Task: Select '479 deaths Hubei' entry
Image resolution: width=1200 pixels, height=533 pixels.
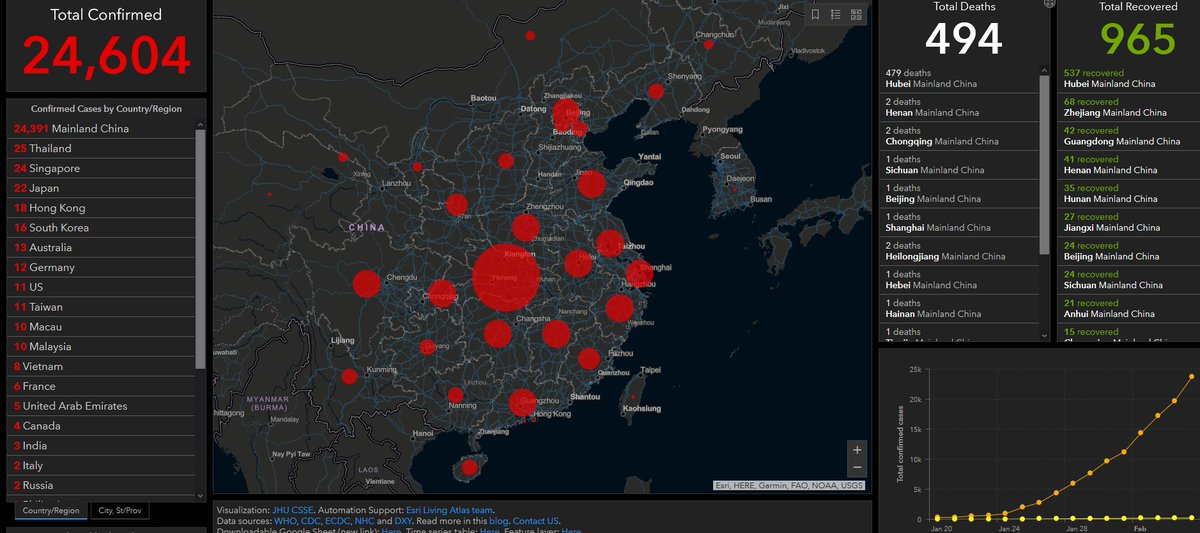Action: pyautogui.click(x=961, y=79)
